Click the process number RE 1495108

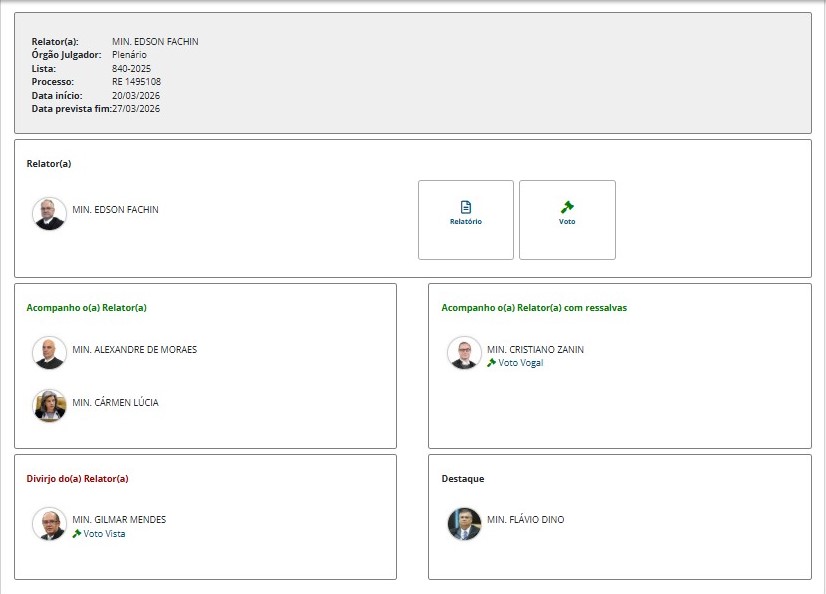pyautogui.click(x=136, y=82)
